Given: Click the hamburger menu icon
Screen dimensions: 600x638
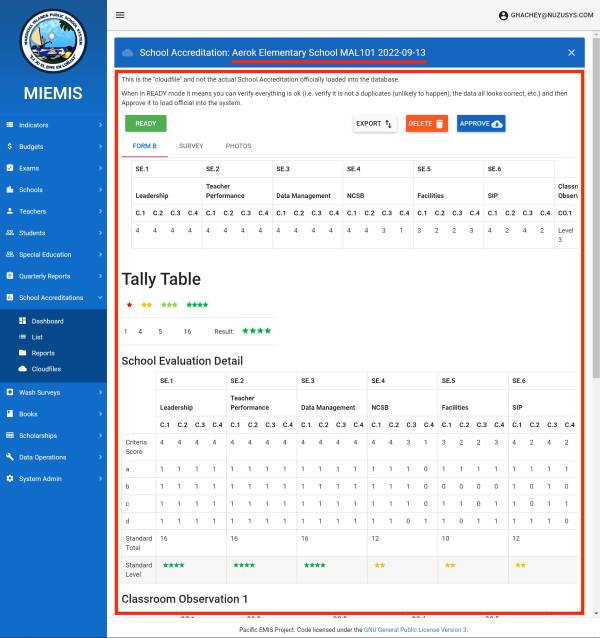Looking at the screenshot, I should click(x=120, y=15).
